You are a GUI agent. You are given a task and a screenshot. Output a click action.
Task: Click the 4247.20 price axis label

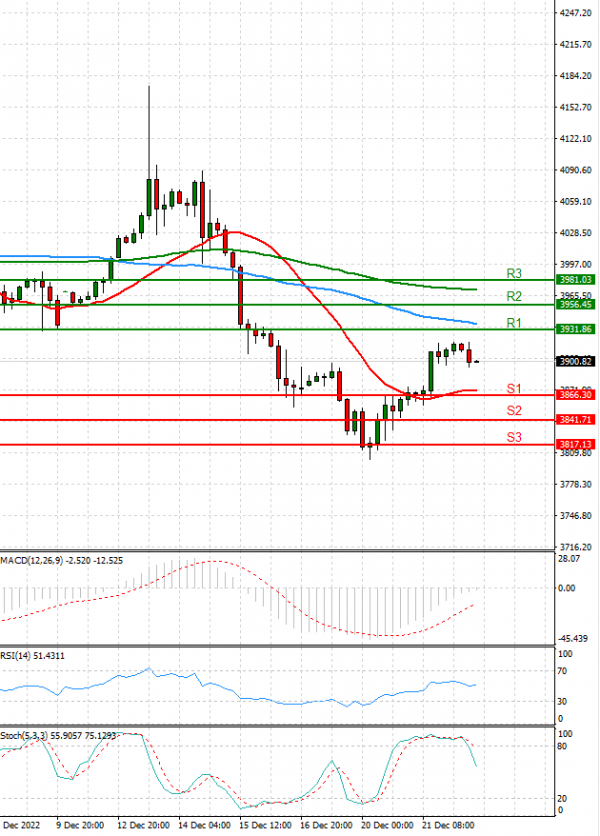[575, 13]
